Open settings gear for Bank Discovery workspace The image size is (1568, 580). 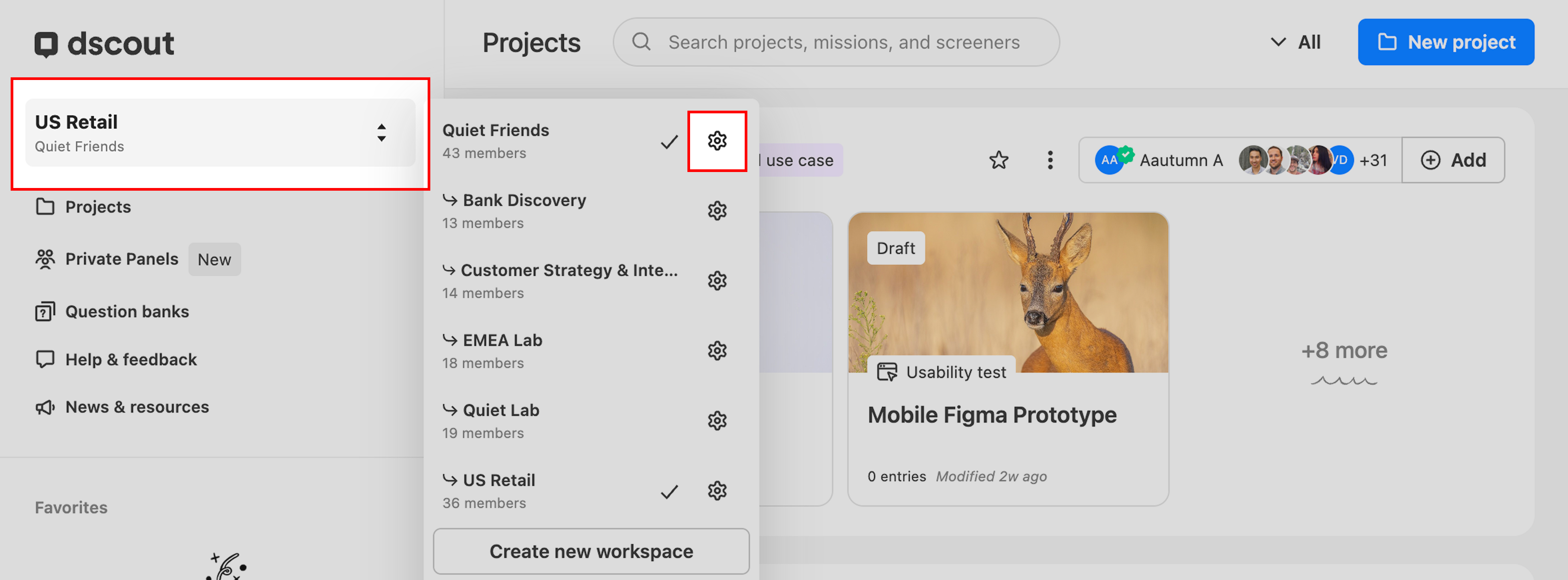[716, 211]
